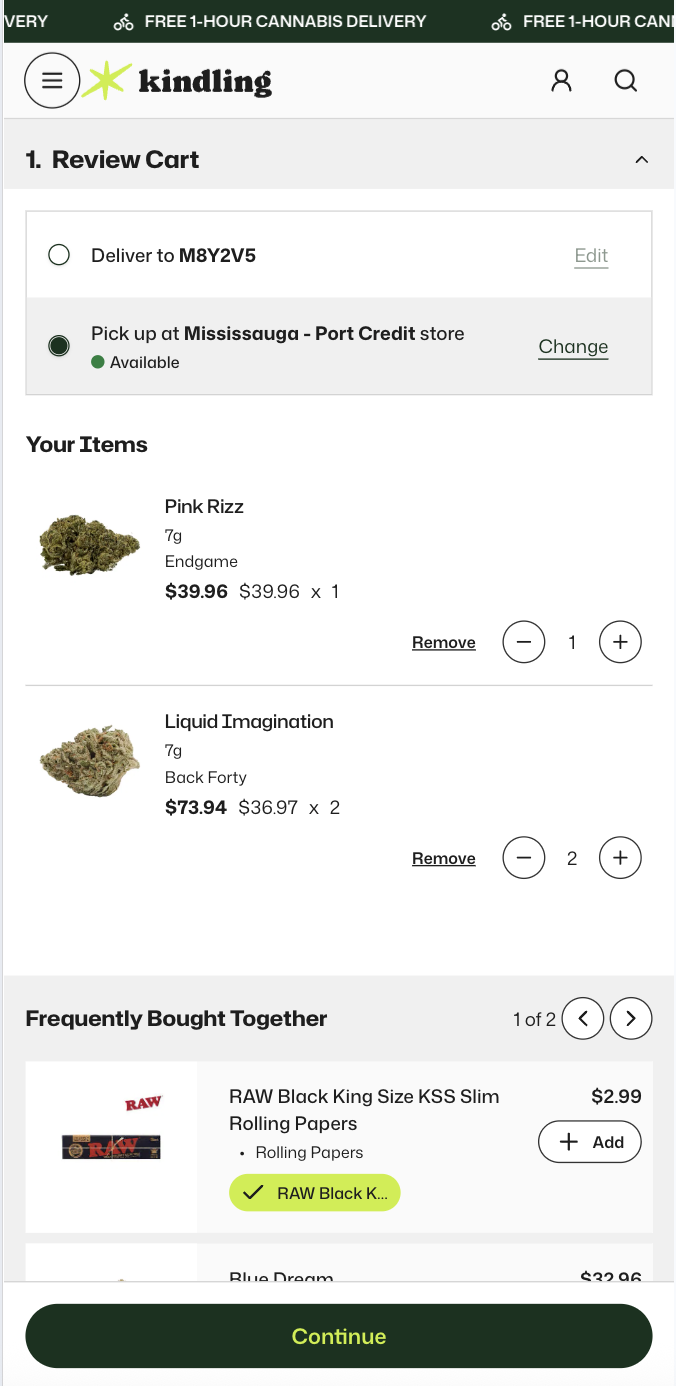Image resolution: width=676 pixels, height=1386 pixels.
Task: Open the hamburger navigation menu
Action: 52,81
